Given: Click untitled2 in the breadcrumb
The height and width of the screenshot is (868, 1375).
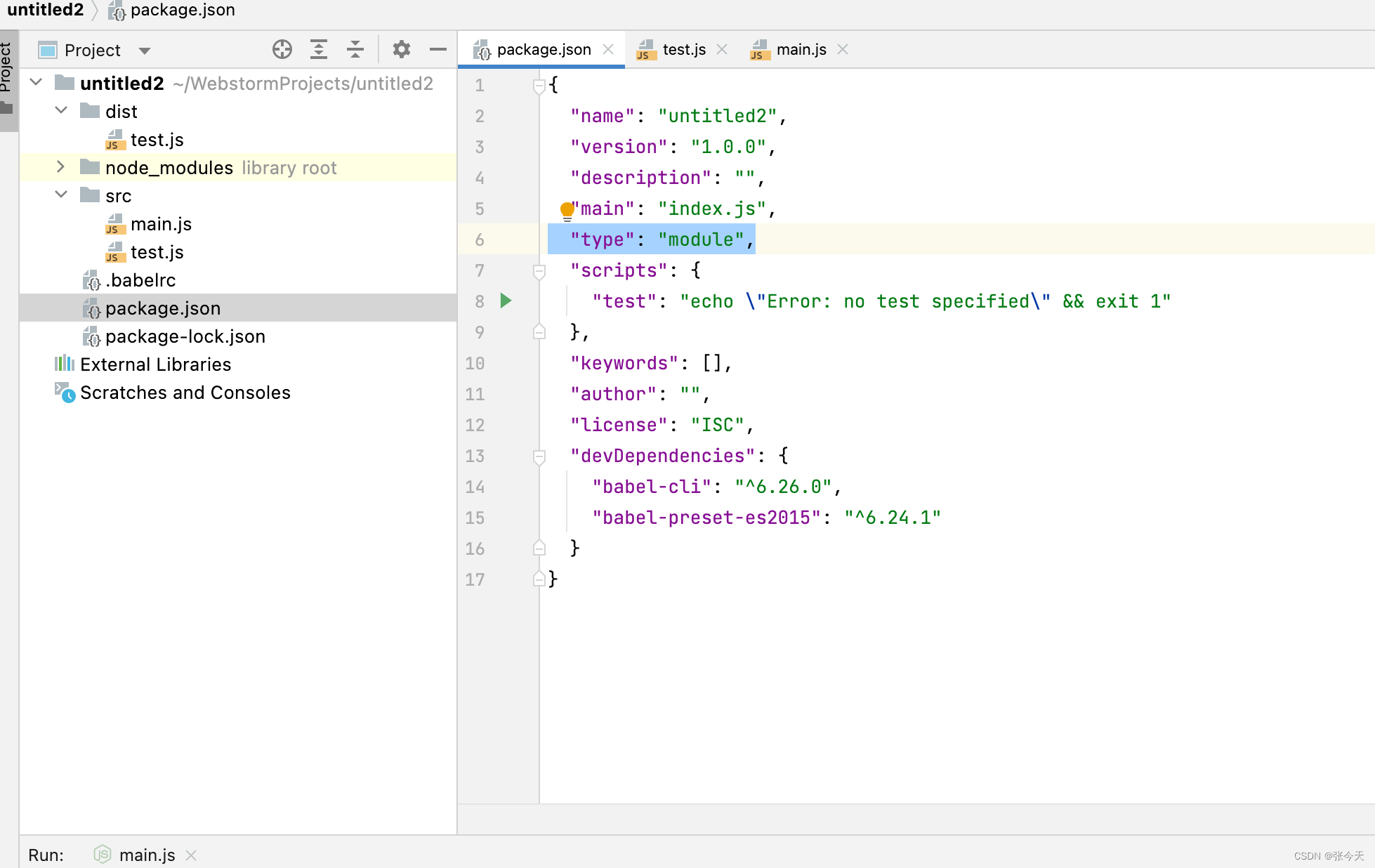Looking at the screenshot, I should click(46, 10).
